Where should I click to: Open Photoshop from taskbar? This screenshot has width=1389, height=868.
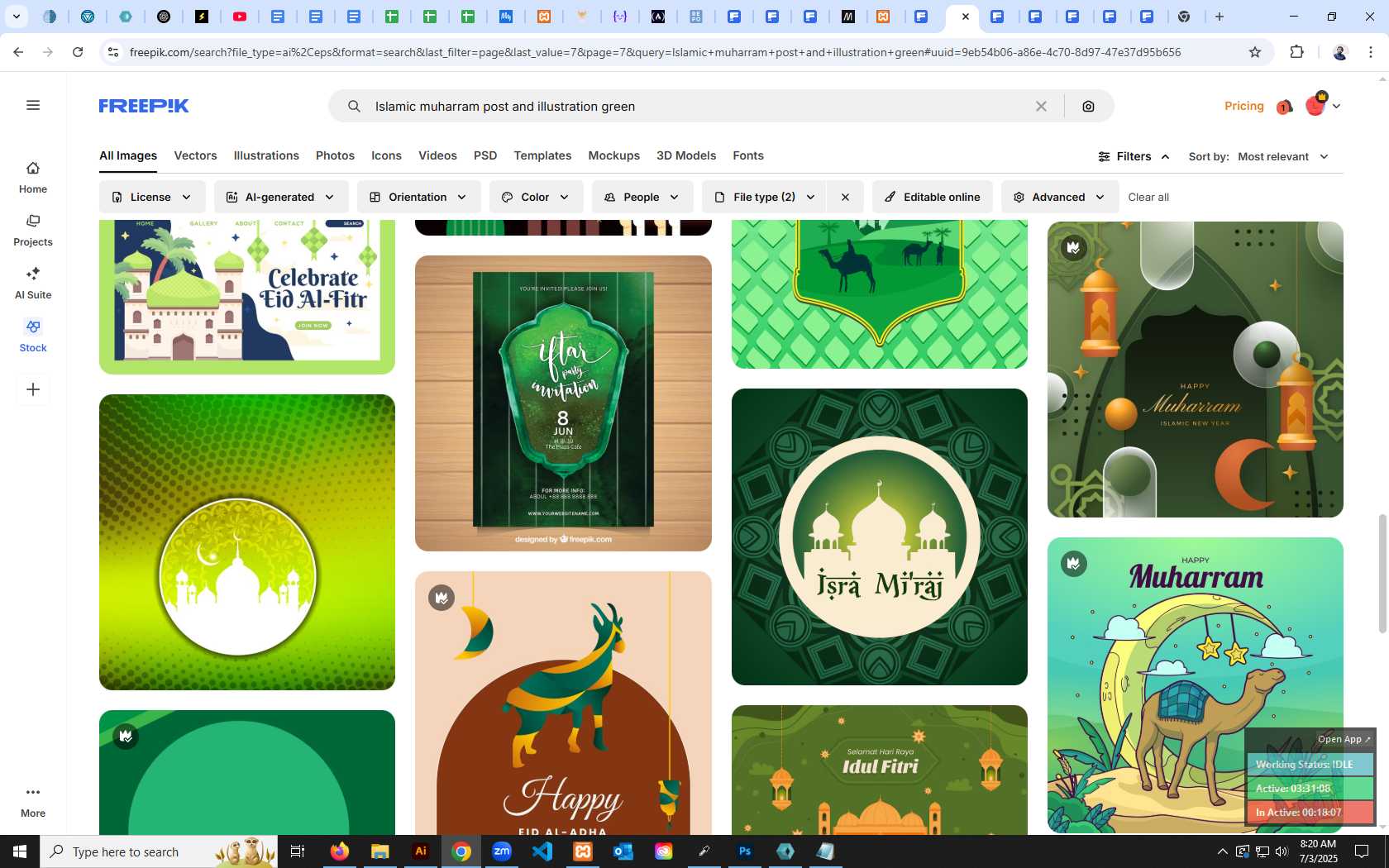pos(745,851)
